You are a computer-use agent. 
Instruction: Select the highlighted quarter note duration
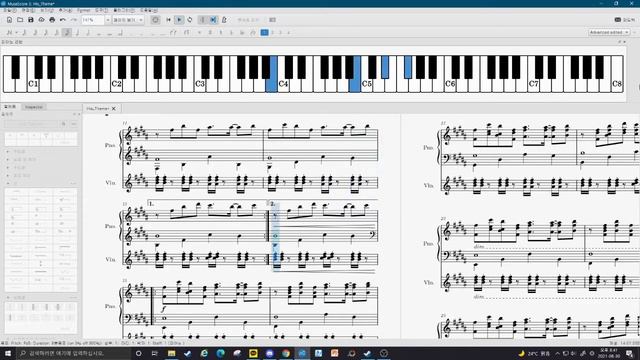coord(67,32)
